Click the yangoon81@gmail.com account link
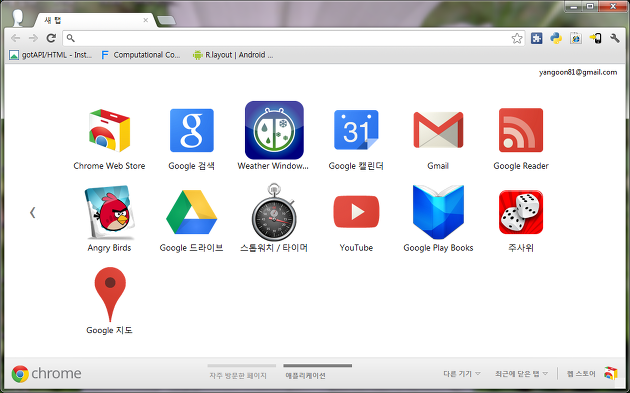 pyautogui.click(x=578, y=72)
